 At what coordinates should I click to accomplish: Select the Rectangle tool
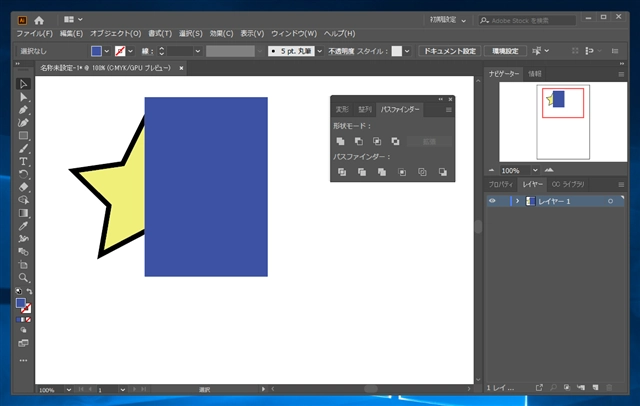tap(23, 135)
